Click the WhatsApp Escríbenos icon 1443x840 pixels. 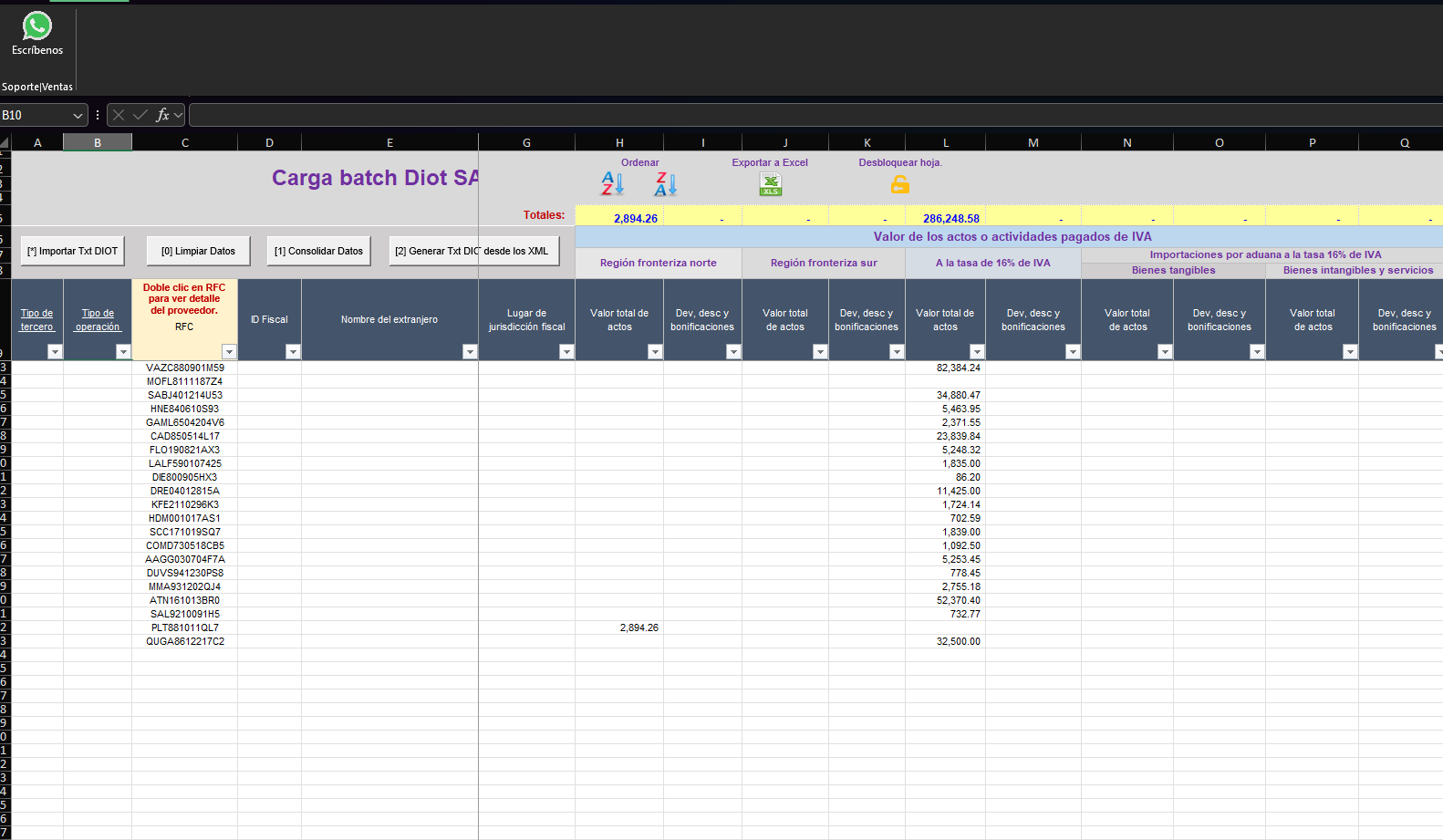click(x=37, y=26)
